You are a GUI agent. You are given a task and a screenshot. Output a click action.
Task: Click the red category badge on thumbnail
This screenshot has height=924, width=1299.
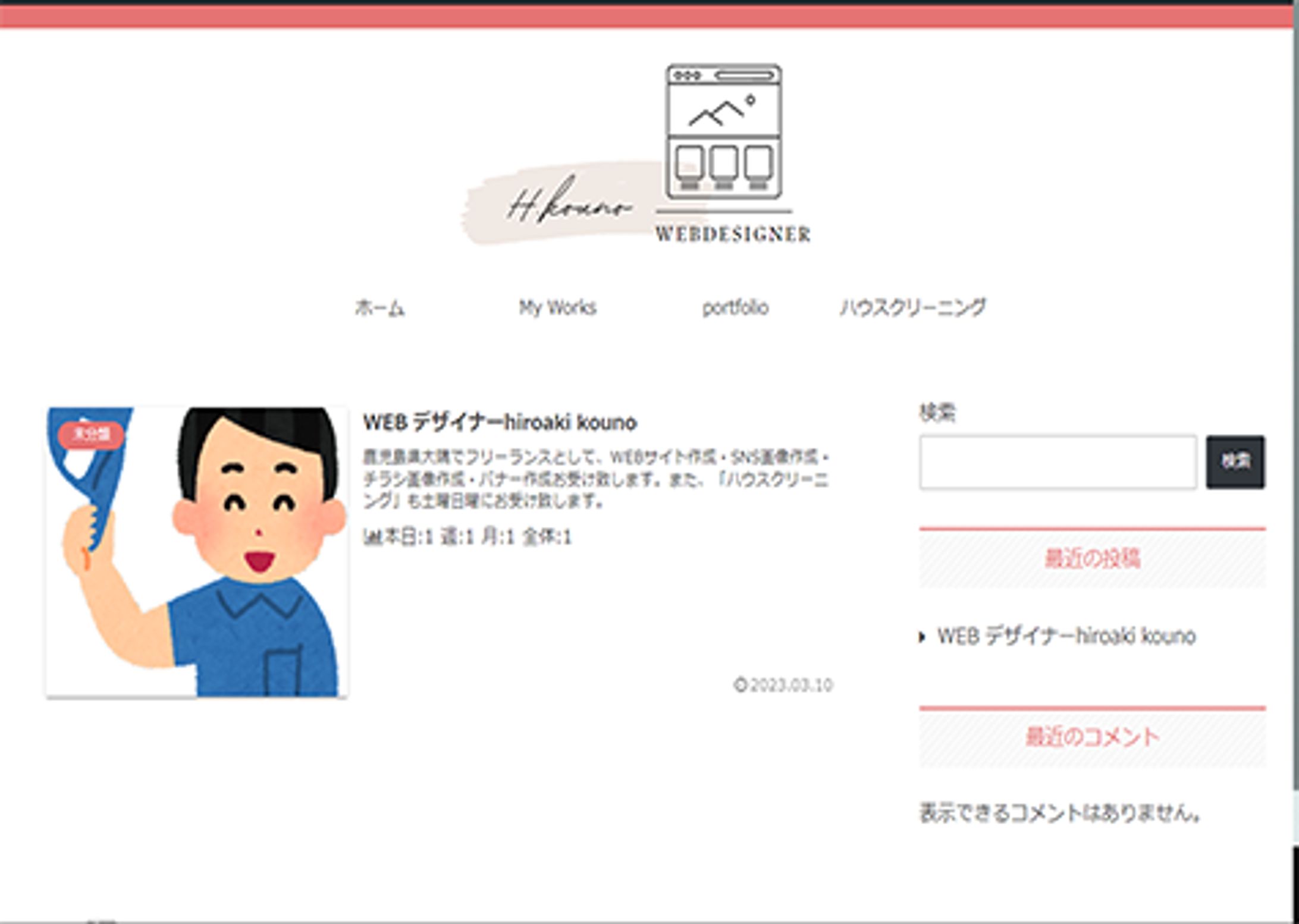click(x=91, y=434)
